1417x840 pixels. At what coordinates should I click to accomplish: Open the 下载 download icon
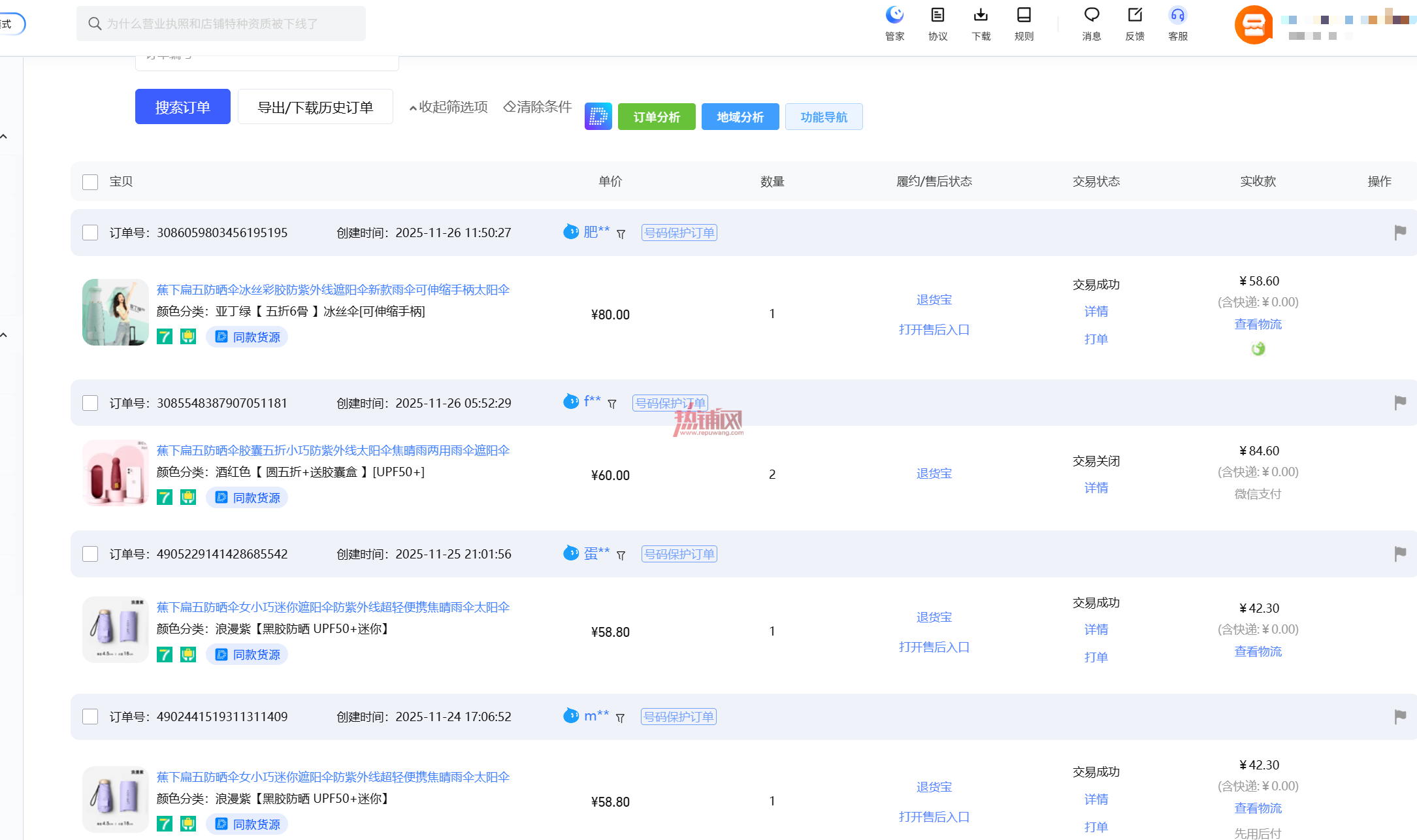(981, 16)
